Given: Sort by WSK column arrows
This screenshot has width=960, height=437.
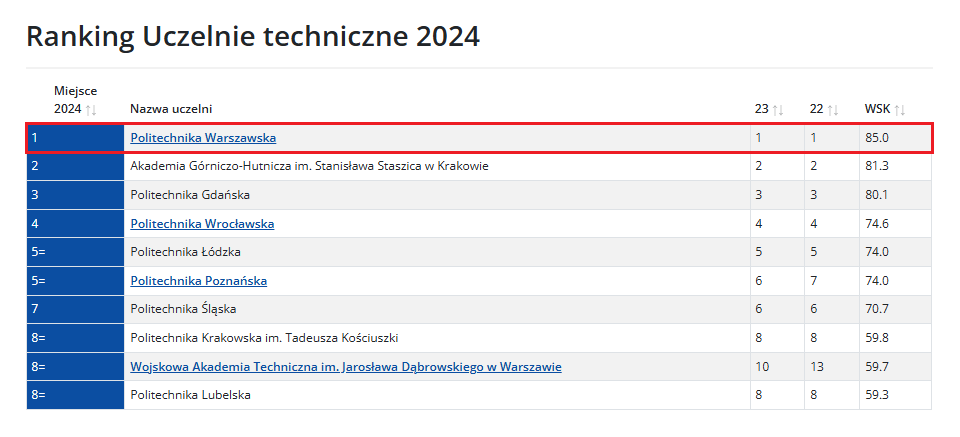Looking at the screenshot, I should 899,110.
